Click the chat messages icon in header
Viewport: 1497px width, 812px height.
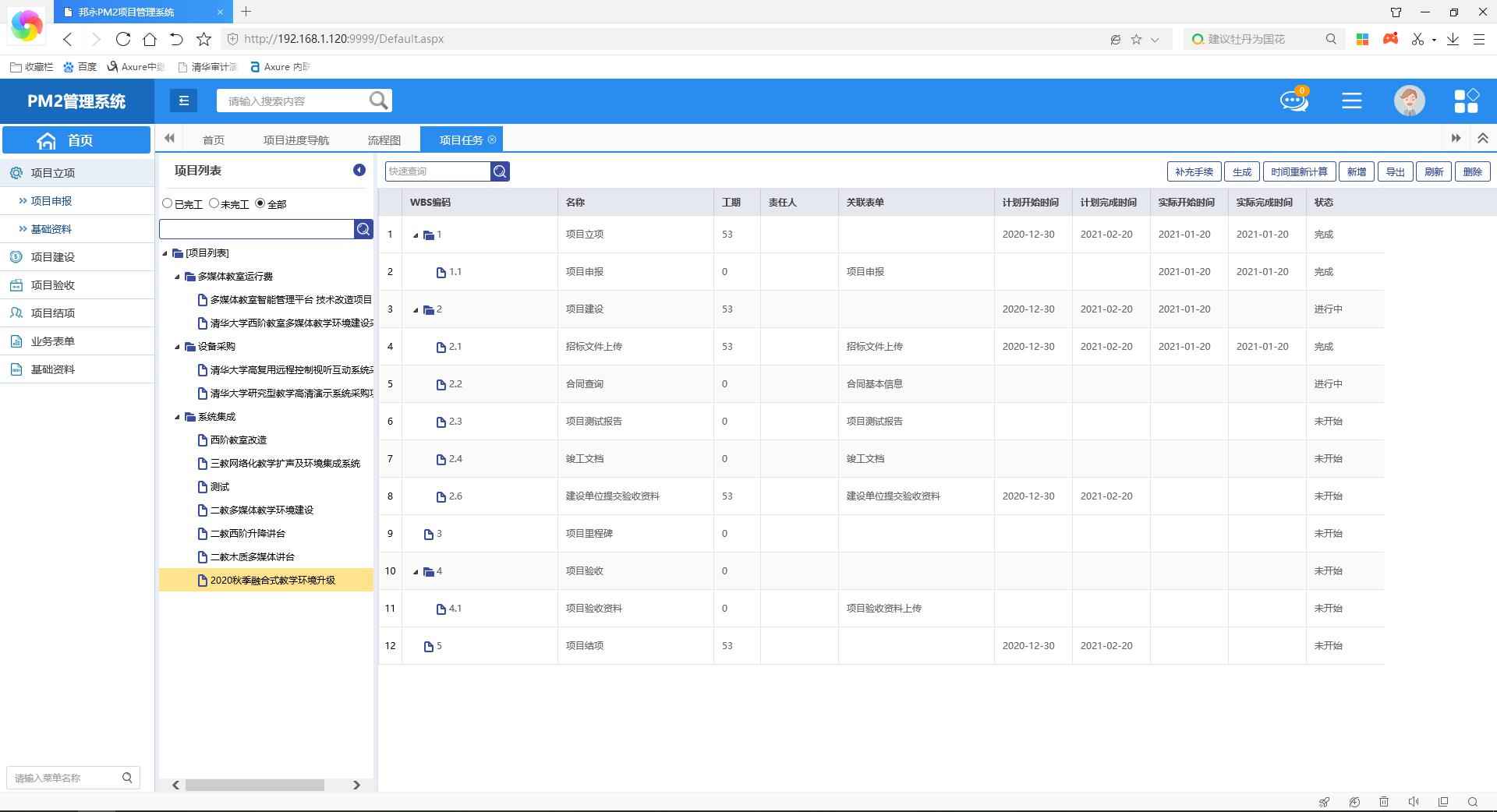click(1294, 101)
